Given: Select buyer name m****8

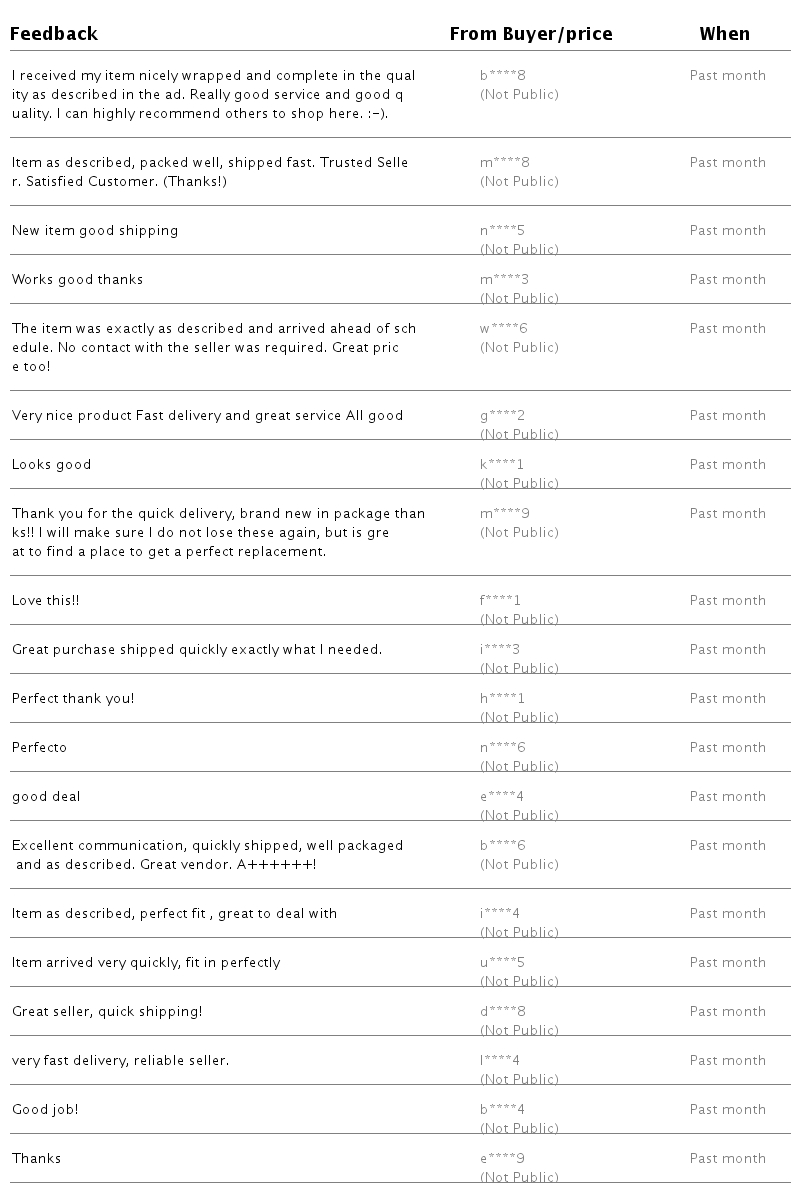Looking at the screenshot, I should click(505, 162).
